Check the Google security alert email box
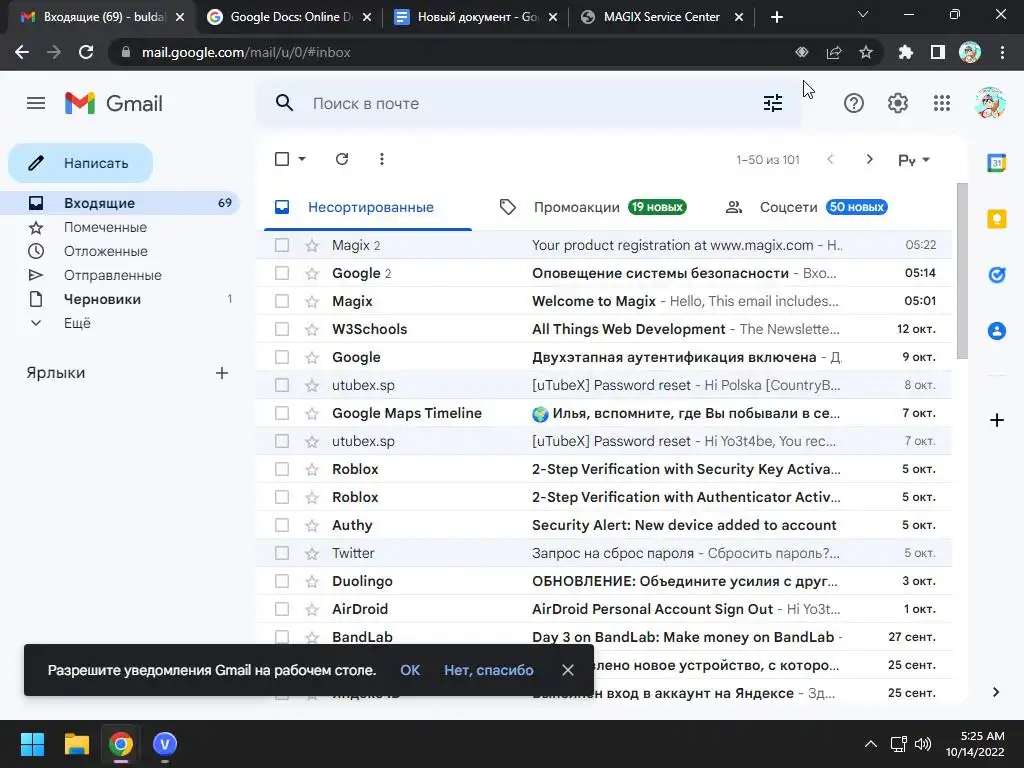Image resolution: width=1024 pixels, height=768 pixels. pyautogui.click(x=282, y=273)
